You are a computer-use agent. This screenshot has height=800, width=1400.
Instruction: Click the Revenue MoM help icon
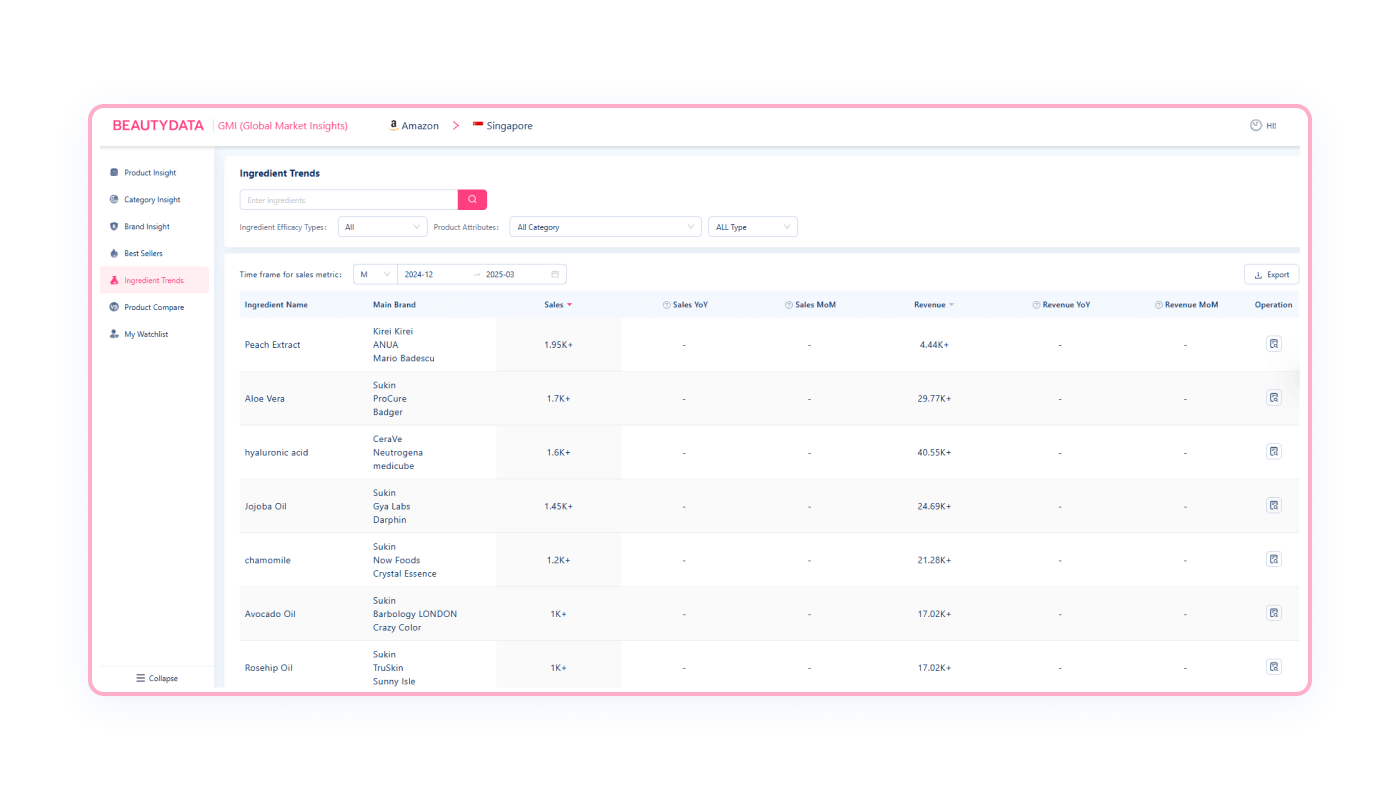[1158, 305]
